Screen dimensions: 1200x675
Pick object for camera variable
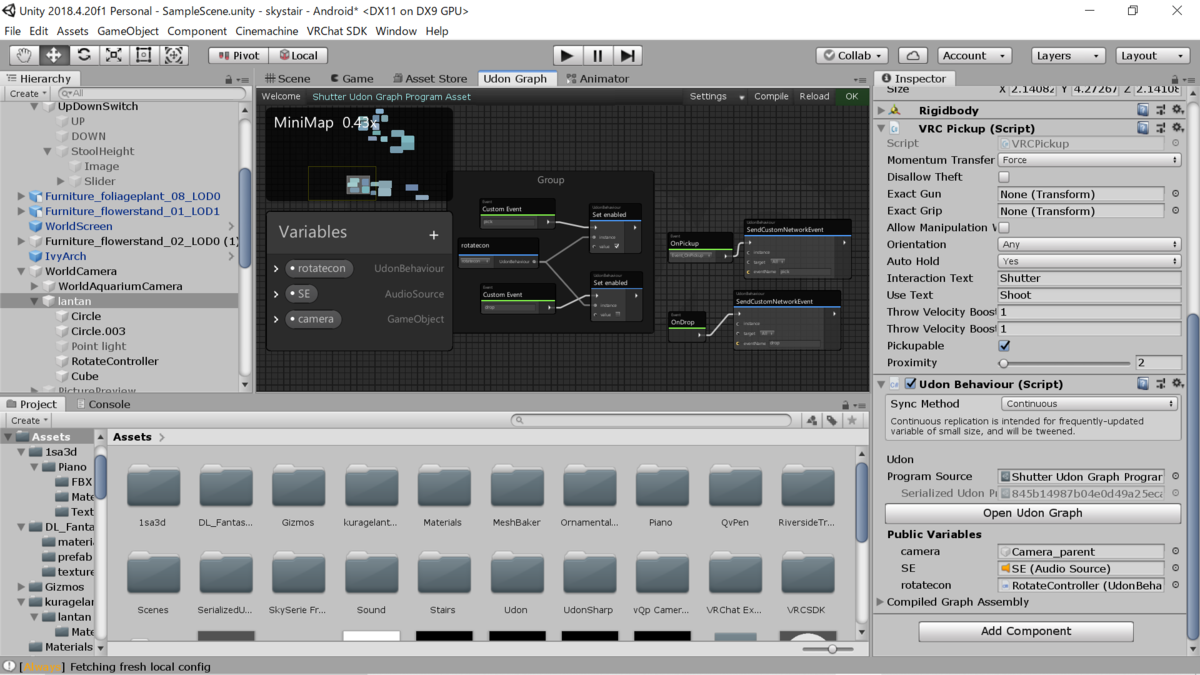tap(1175, 551)
